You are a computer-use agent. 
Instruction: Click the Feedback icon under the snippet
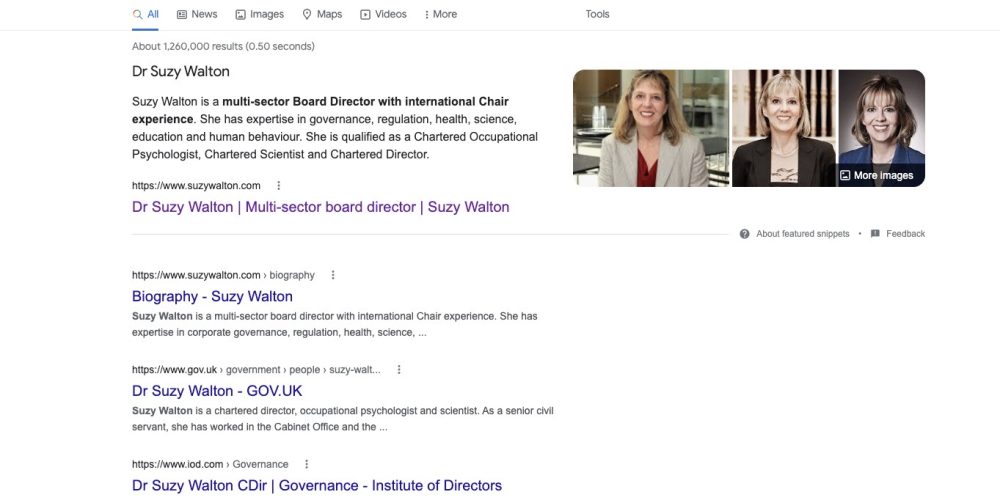[875, 234]
